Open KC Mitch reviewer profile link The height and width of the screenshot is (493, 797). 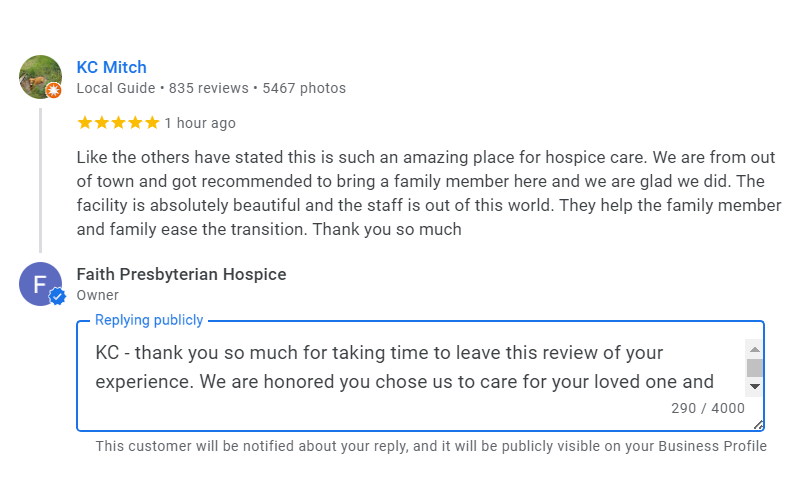click(x=111, y=67)
